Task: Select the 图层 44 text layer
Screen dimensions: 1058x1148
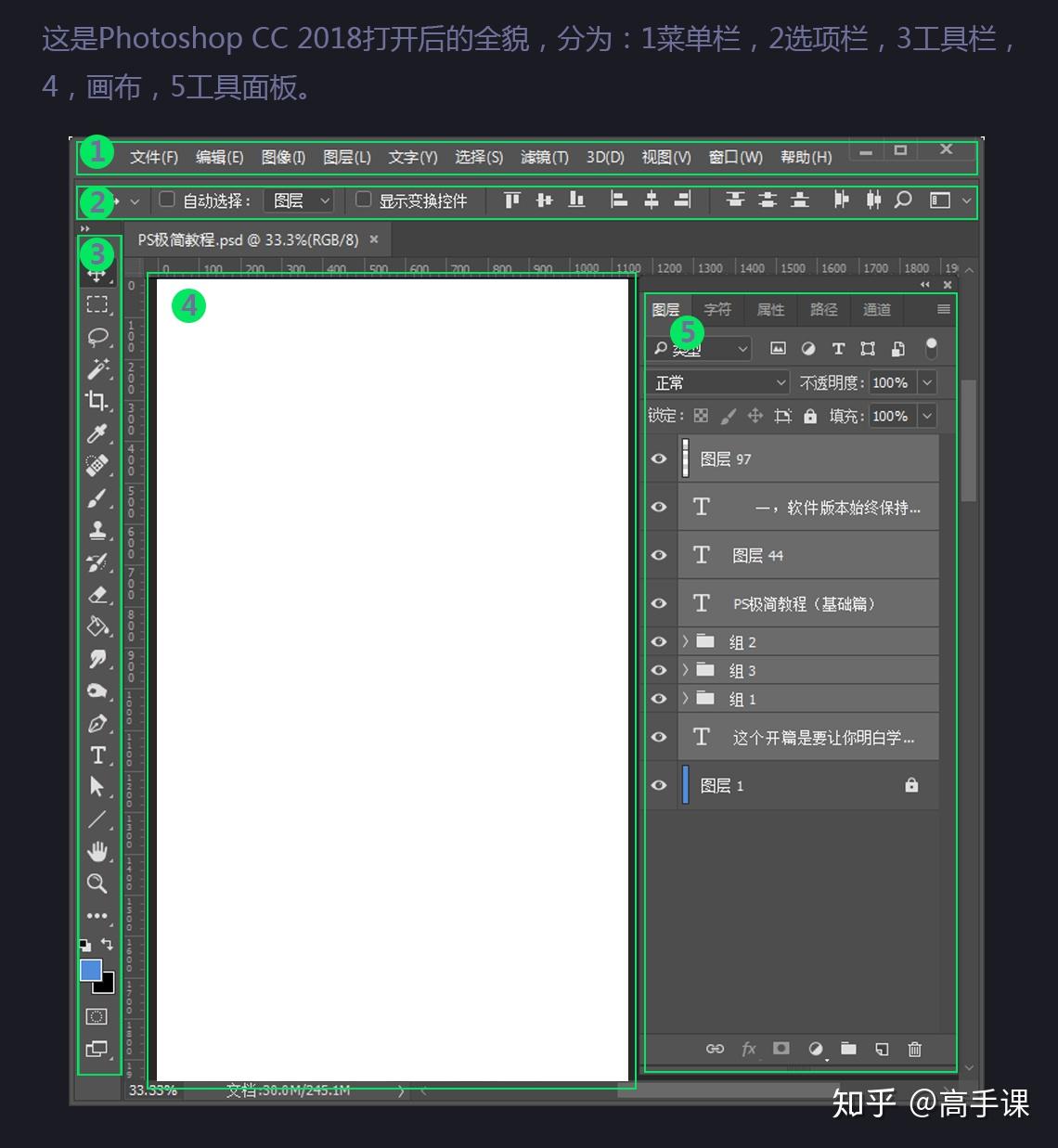Action: click(x=808, y=555)
